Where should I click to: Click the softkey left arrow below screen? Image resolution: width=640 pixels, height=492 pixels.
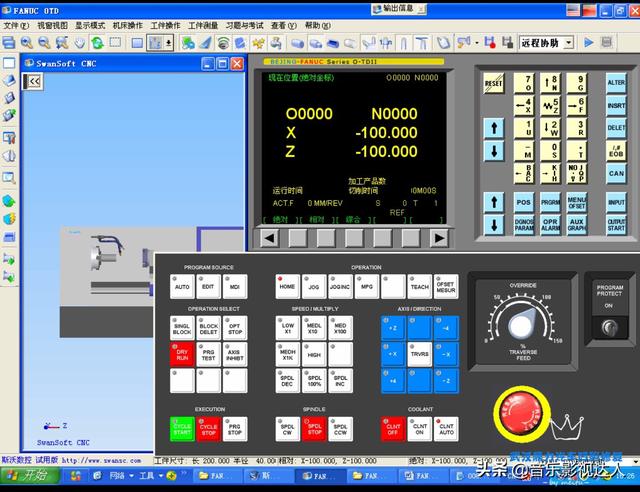[269, 238]
